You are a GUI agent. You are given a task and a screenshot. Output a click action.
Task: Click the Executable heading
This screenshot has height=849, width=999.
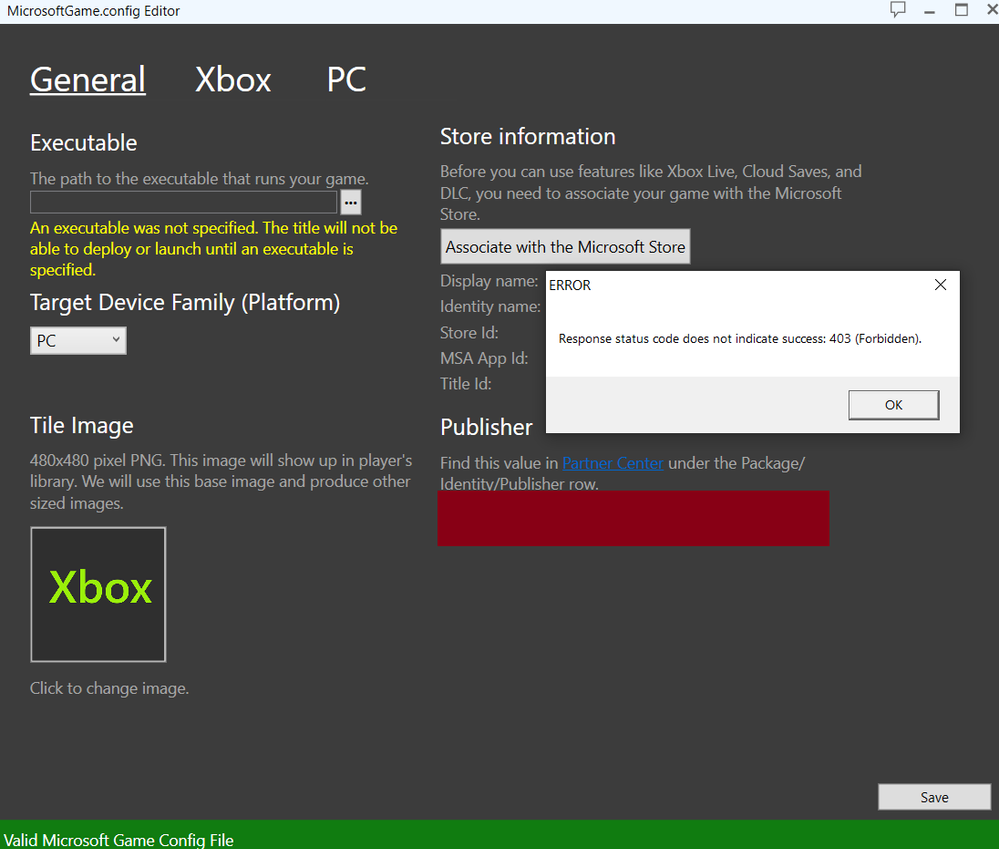coord(83,143)
